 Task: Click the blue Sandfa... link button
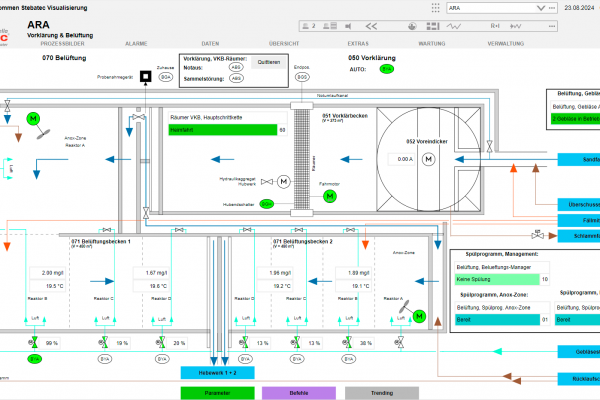tap(579, 160)
